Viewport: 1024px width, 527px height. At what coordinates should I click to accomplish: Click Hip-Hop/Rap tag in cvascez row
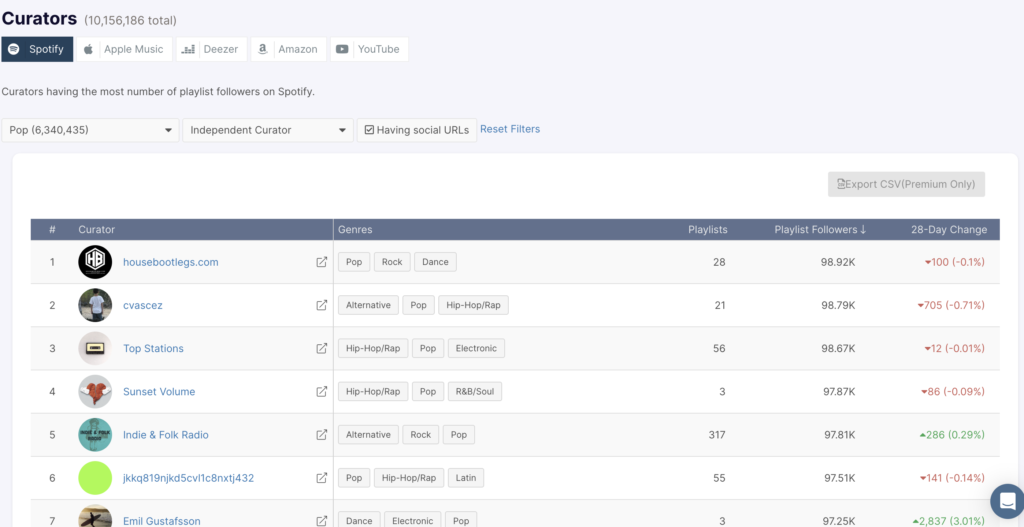[x=473, y=305]
